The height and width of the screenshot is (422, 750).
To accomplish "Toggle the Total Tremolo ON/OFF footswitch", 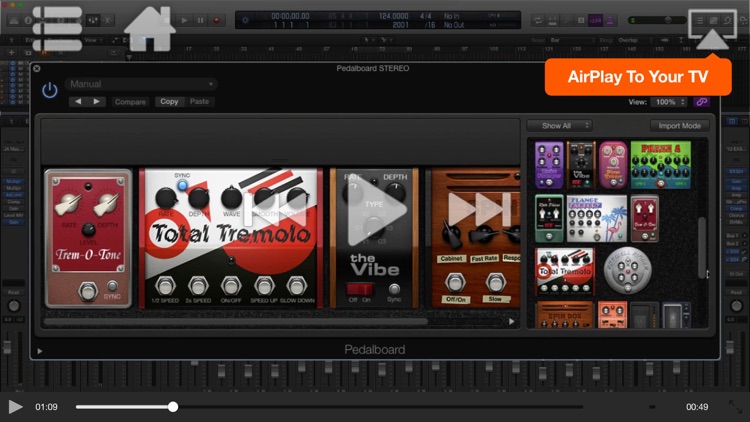I will pos(231,286).
